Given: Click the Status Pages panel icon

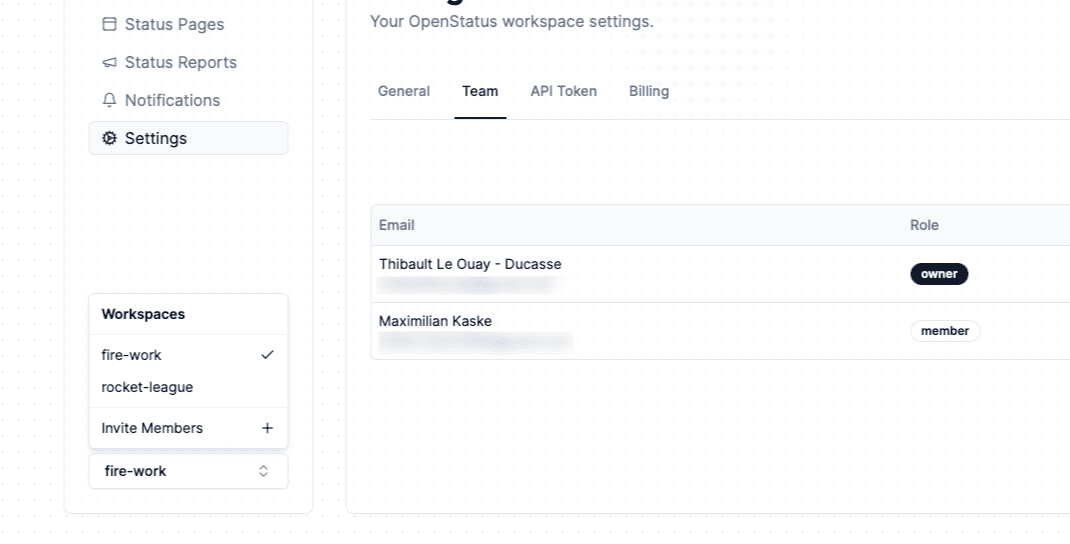Looking at the screenshot, I should 110,24.
